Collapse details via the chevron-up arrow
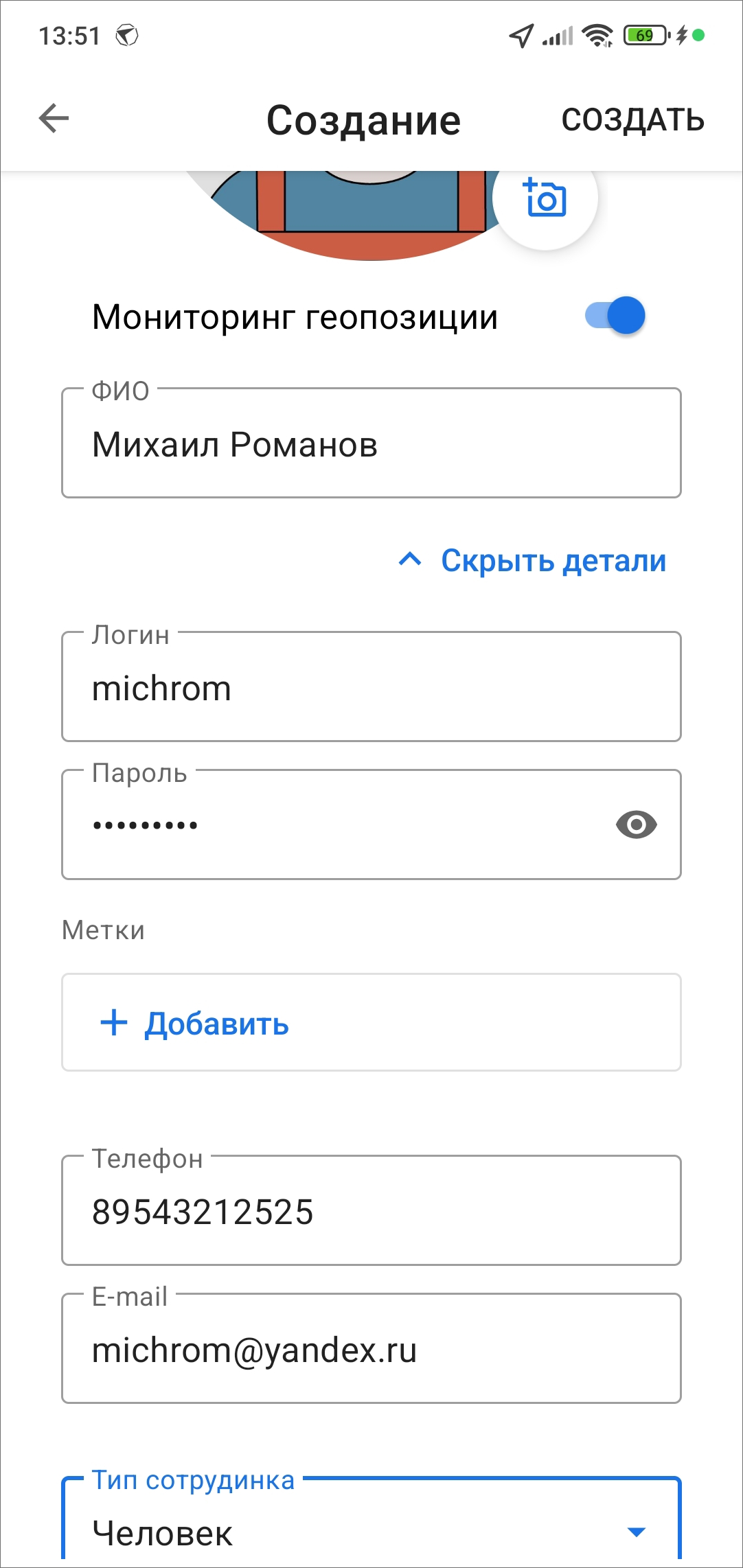The width and height of the screenshot is (743, 1568). [x=410, y=560]
